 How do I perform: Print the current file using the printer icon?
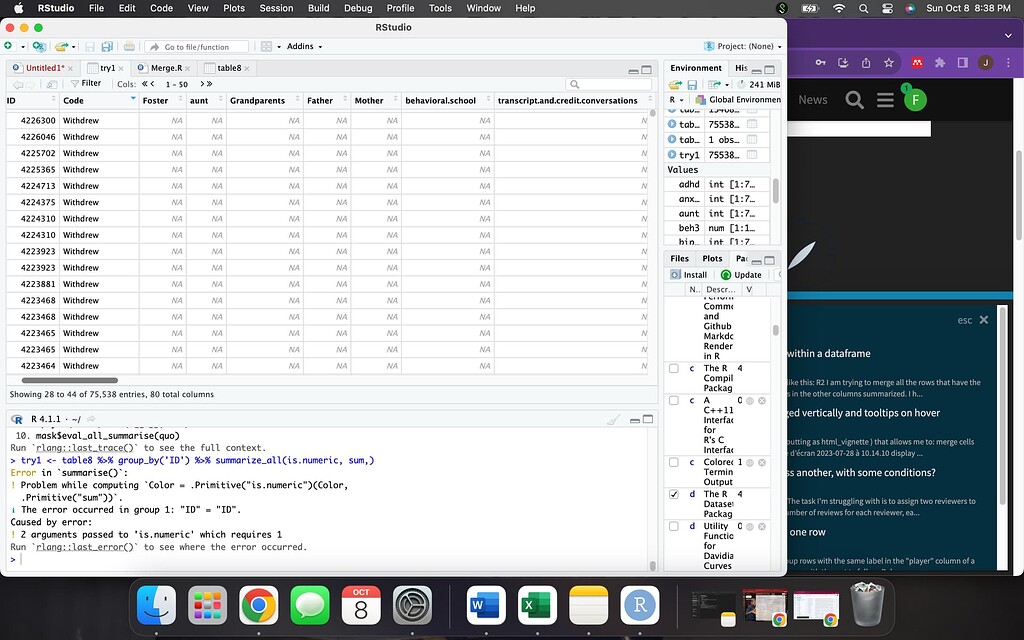point(130,46)
